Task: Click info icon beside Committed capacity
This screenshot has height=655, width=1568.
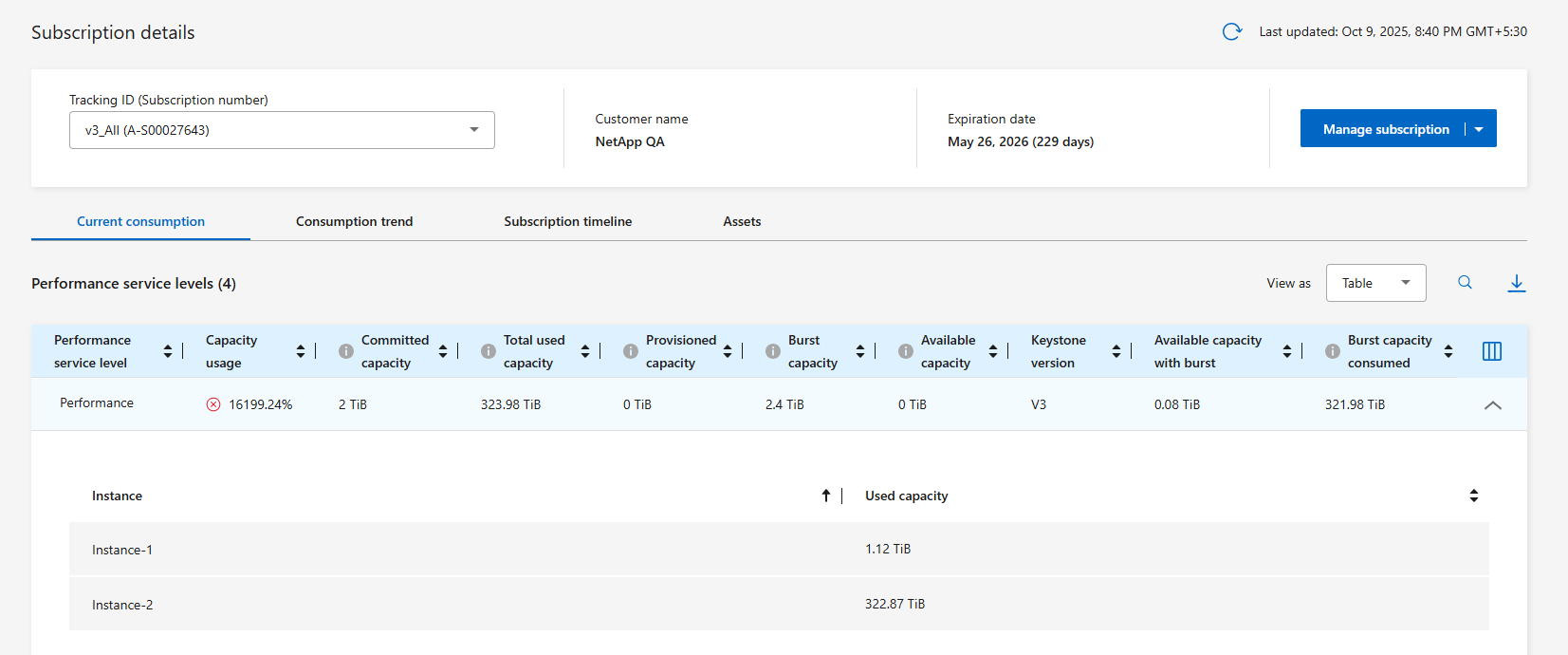Action: pyautogui.click(x=346, y=351)
